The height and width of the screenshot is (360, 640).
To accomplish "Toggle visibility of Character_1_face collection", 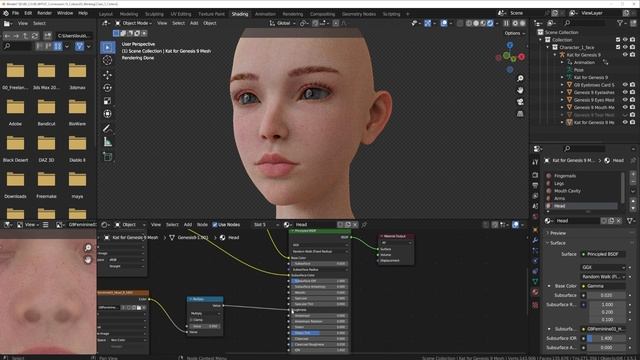I will pyautogui.click(x=625, y=47).
